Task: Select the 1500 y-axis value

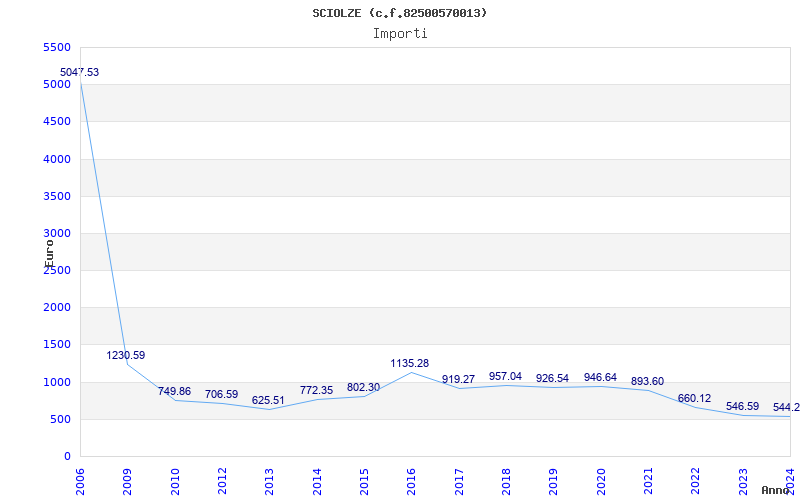Action: click(57, 344)
